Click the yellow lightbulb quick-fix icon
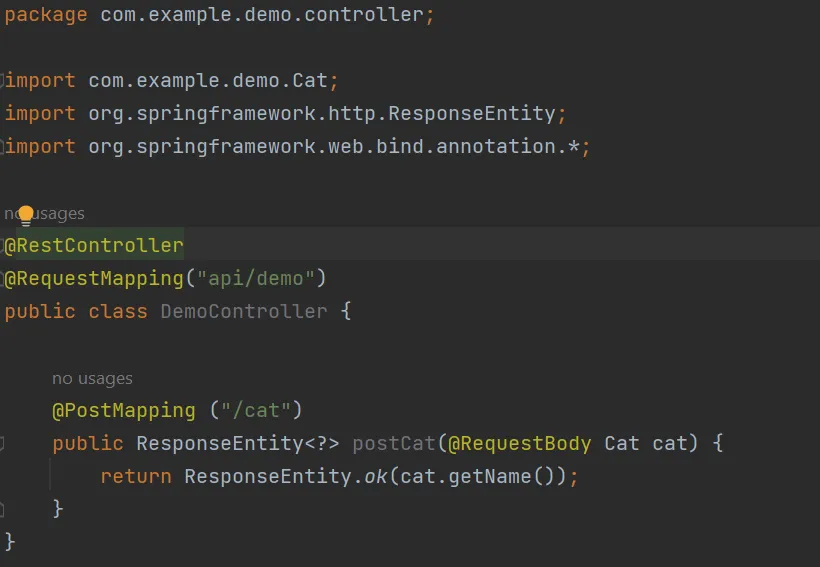 point(26,214)
